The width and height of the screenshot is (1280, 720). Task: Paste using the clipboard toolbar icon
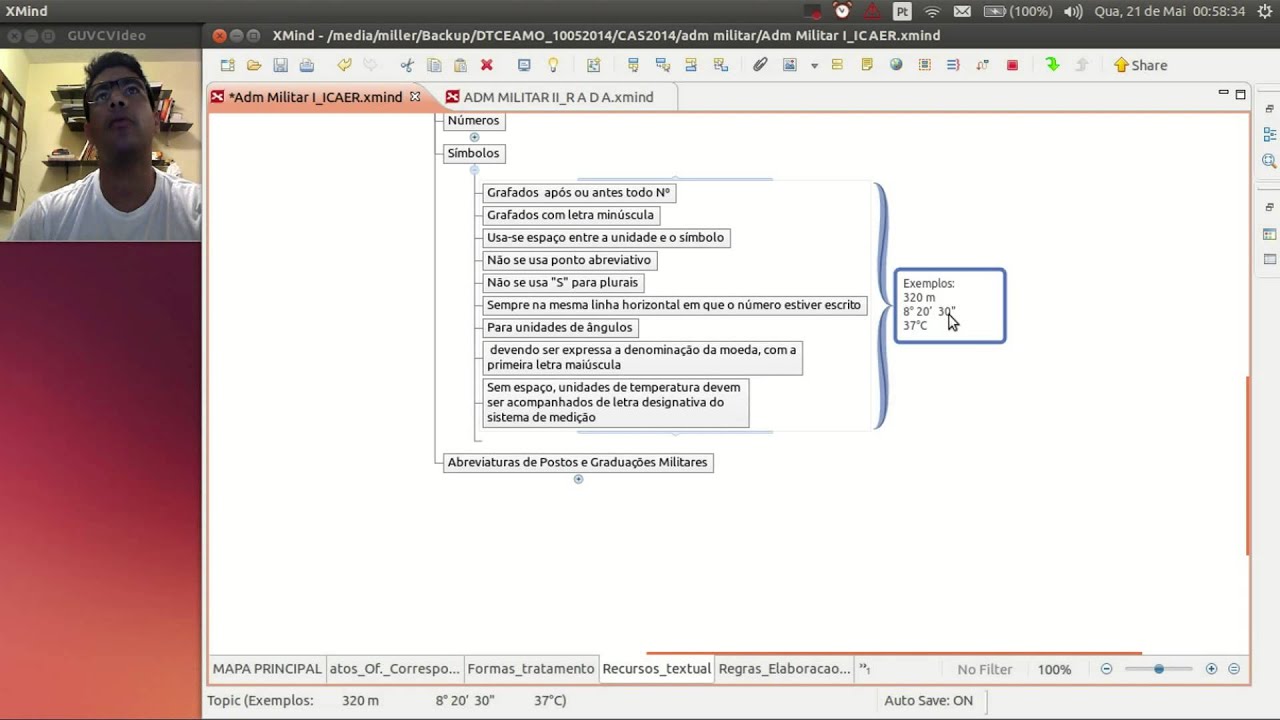click(x=460, y=65)
